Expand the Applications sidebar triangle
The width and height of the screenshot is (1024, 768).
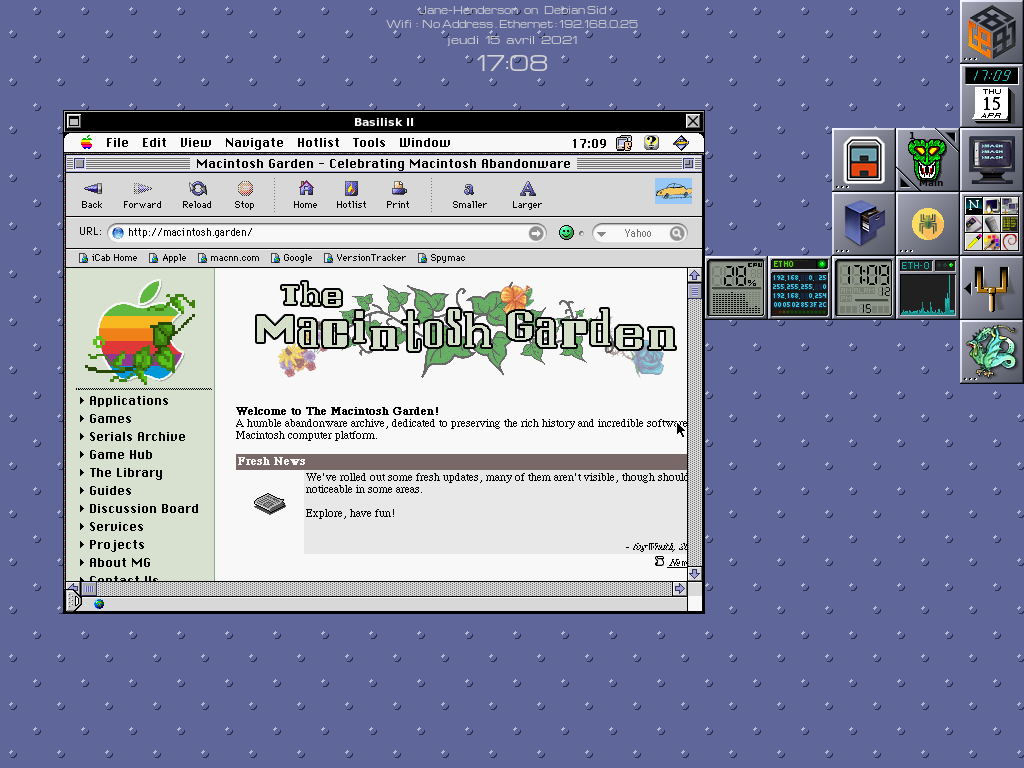pyautogui.click(x=82, y=400)
